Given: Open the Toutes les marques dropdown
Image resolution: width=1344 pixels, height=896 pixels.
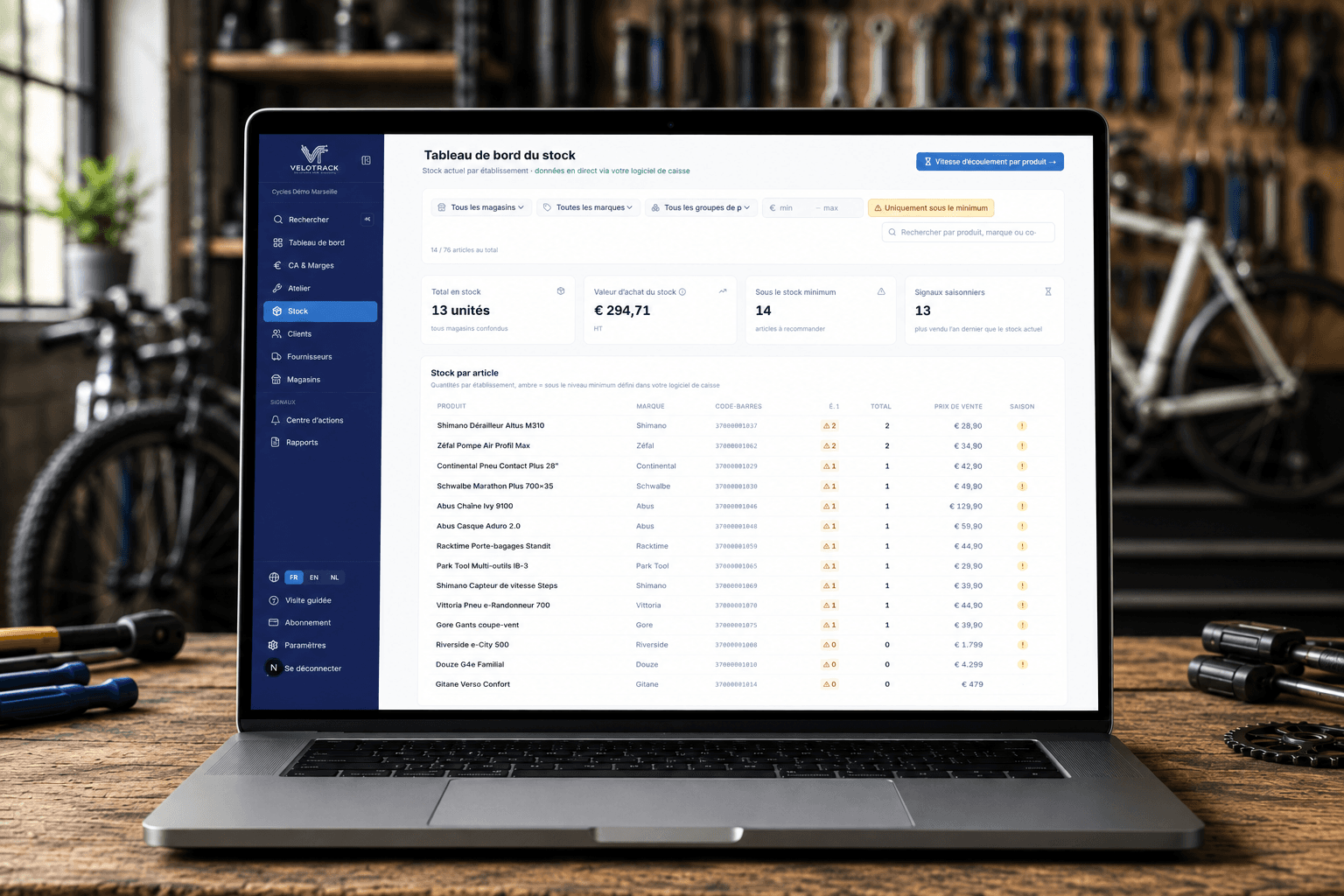Looking at the screenshot, I should (588, 207).
